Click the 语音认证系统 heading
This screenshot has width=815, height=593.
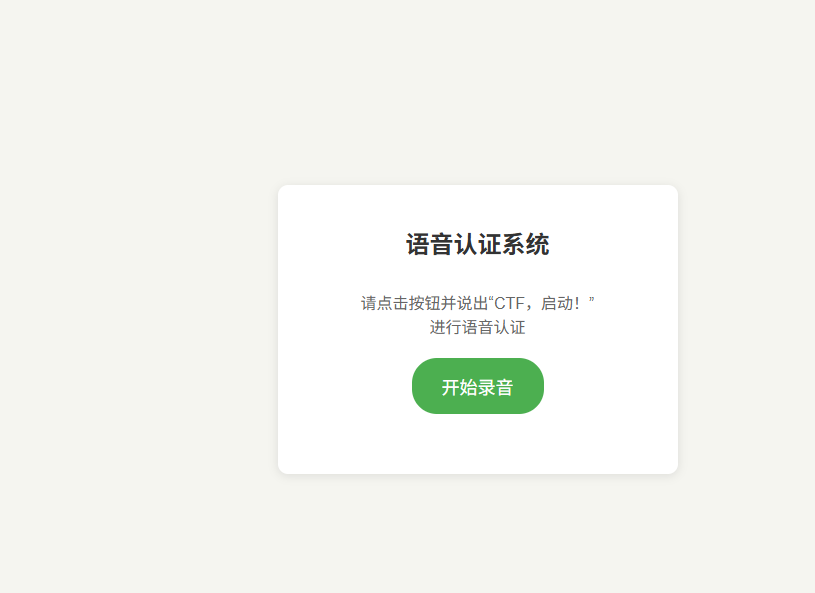click(x=478, y=244)
